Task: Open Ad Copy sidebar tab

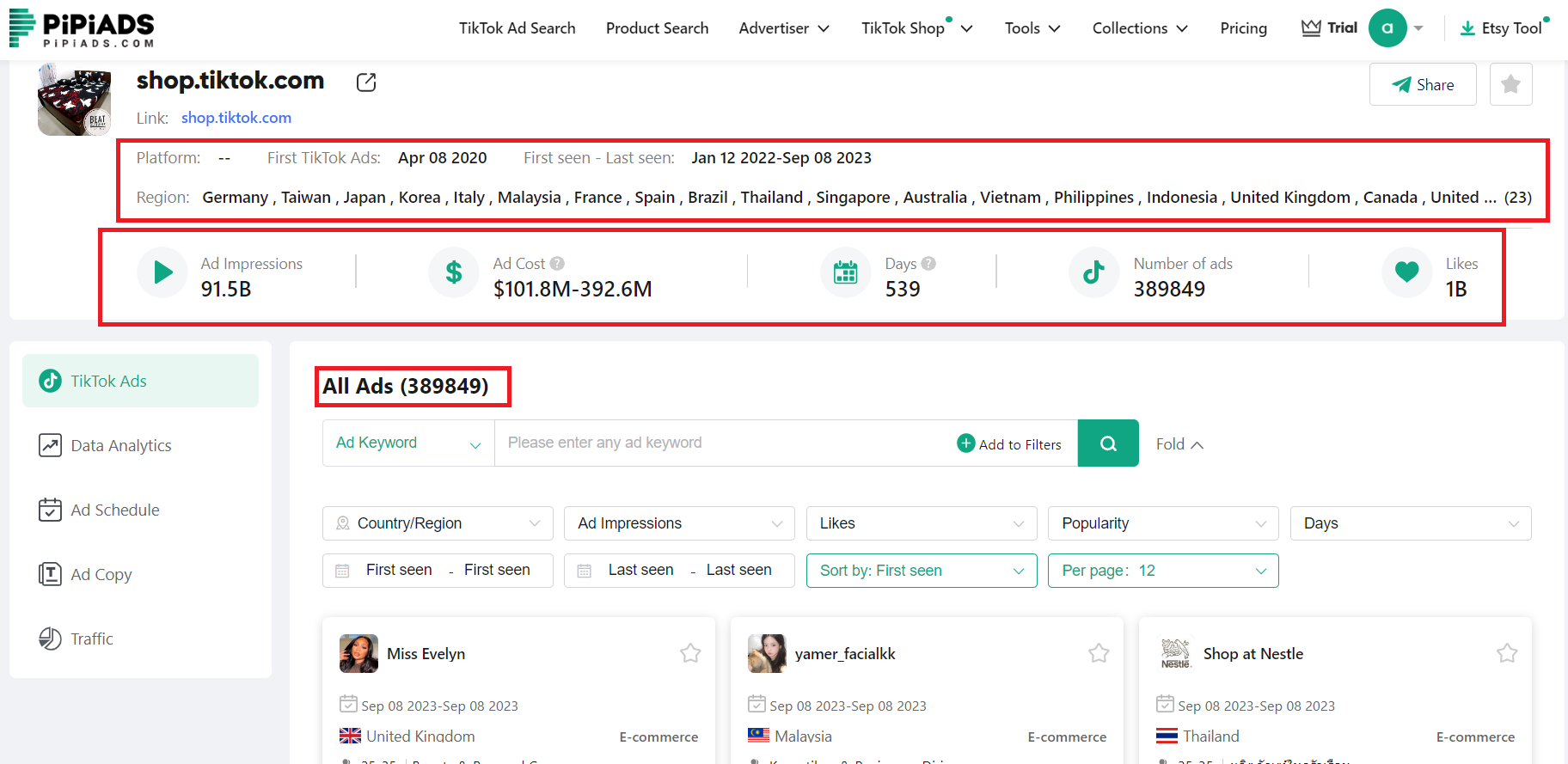Action: [140, 574]
